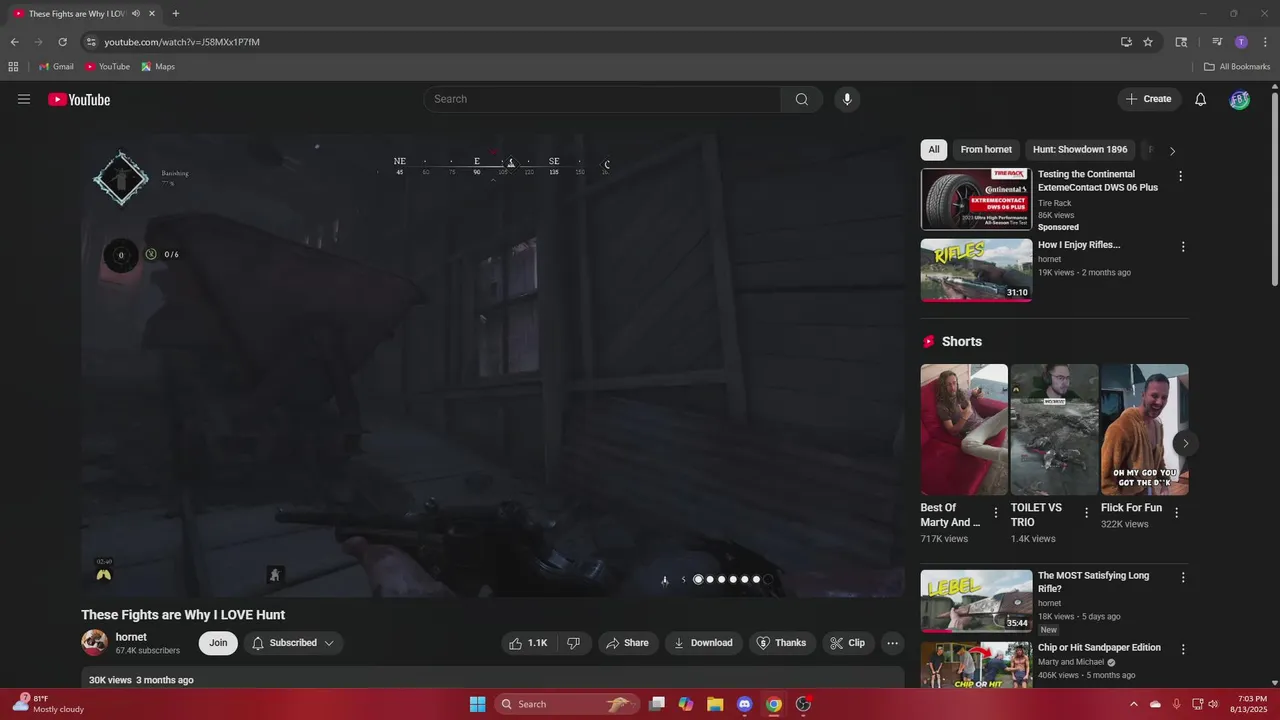Open options for MOST Satisfying Long Rifle
1280x720 pixels.
[1183, 578]
